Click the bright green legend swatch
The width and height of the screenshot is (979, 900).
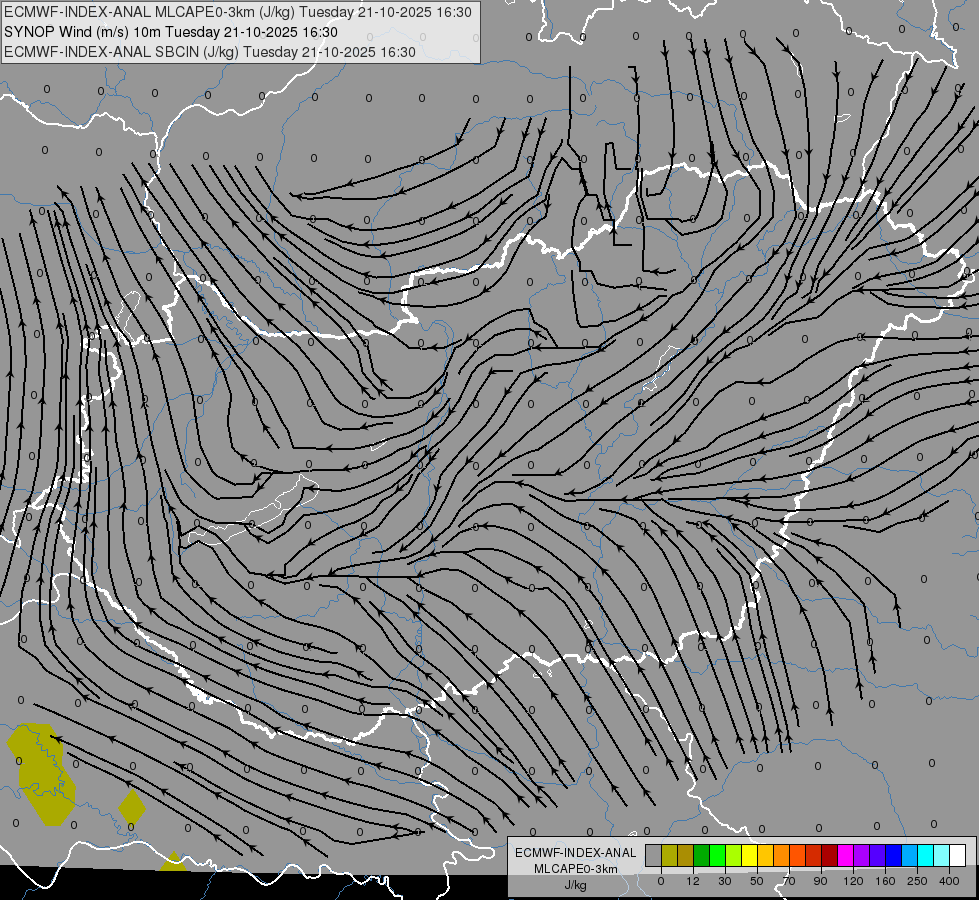[x=718, y=855]
